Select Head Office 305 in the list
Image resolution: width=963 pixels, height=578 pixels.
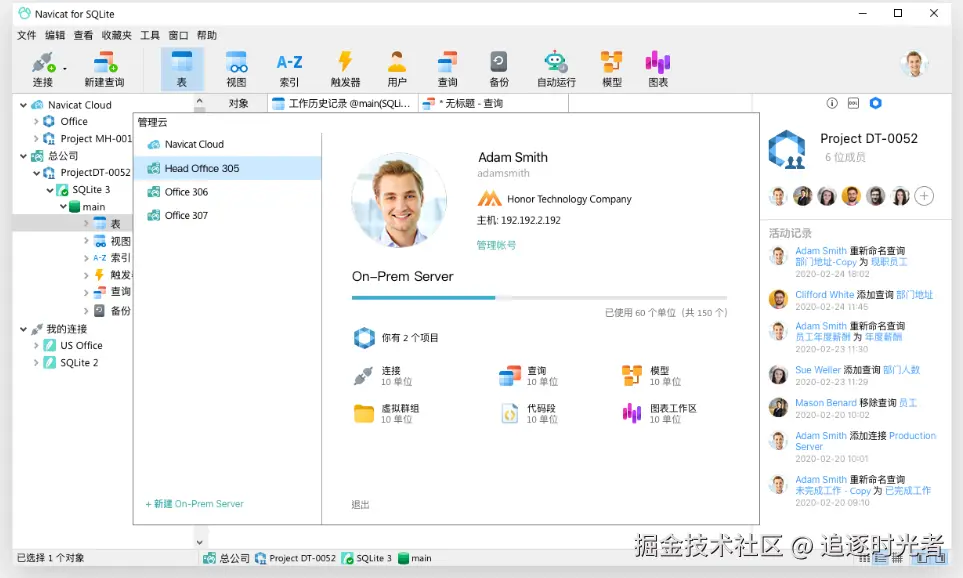point(227,168)
